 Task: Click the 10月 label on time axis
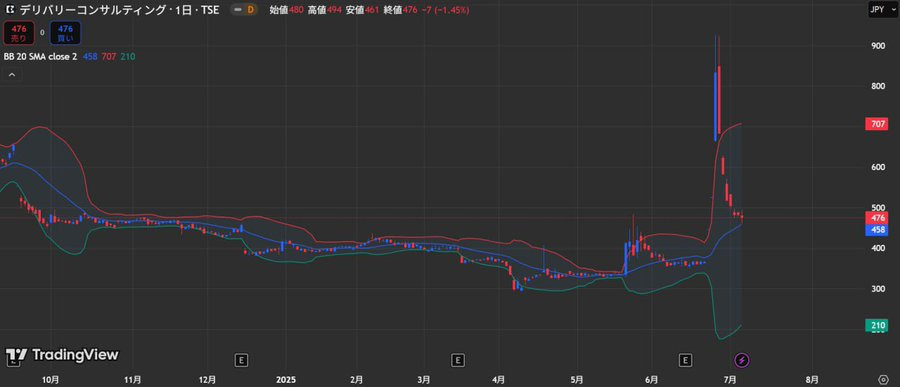(51, 380)
